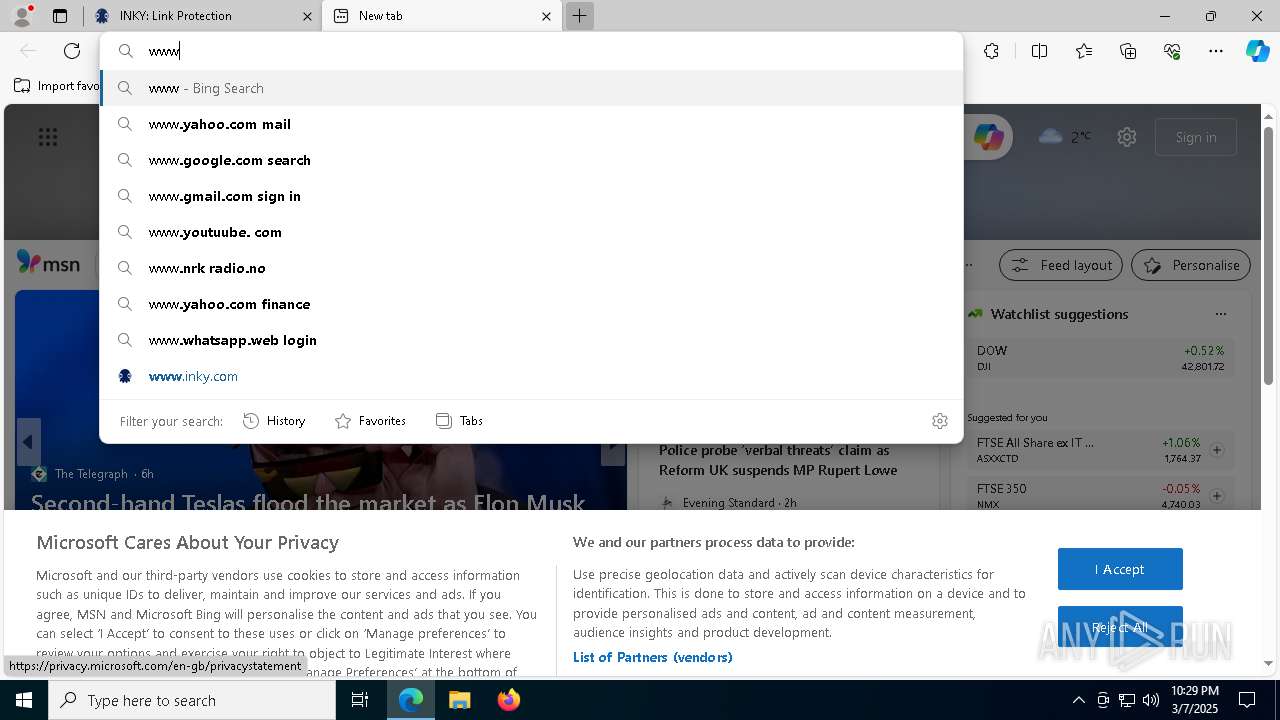Image resolution: width=1280 pixels, height=720 pixels.
Task: Launch Firefox from taskbar
Action: tap(508, 700)
